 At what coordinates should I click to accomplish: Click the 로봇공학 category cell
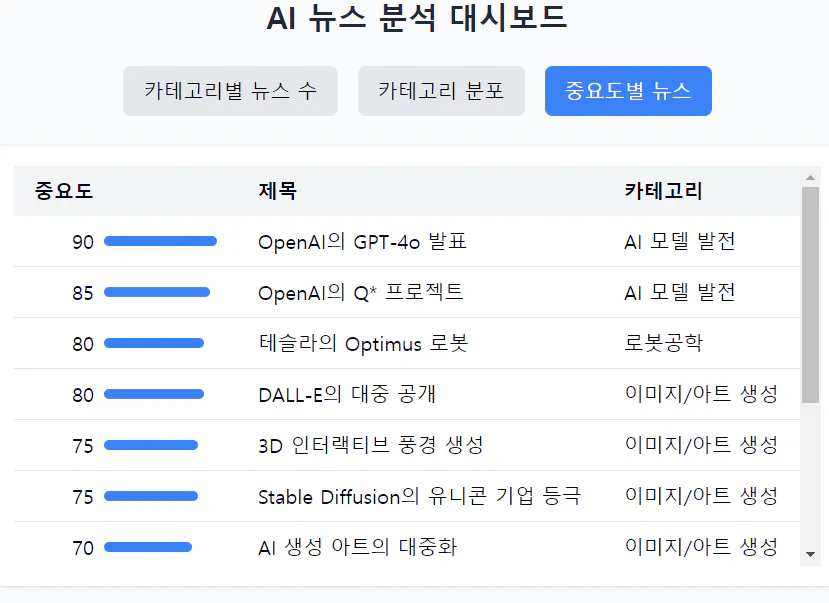coord(664,344)
